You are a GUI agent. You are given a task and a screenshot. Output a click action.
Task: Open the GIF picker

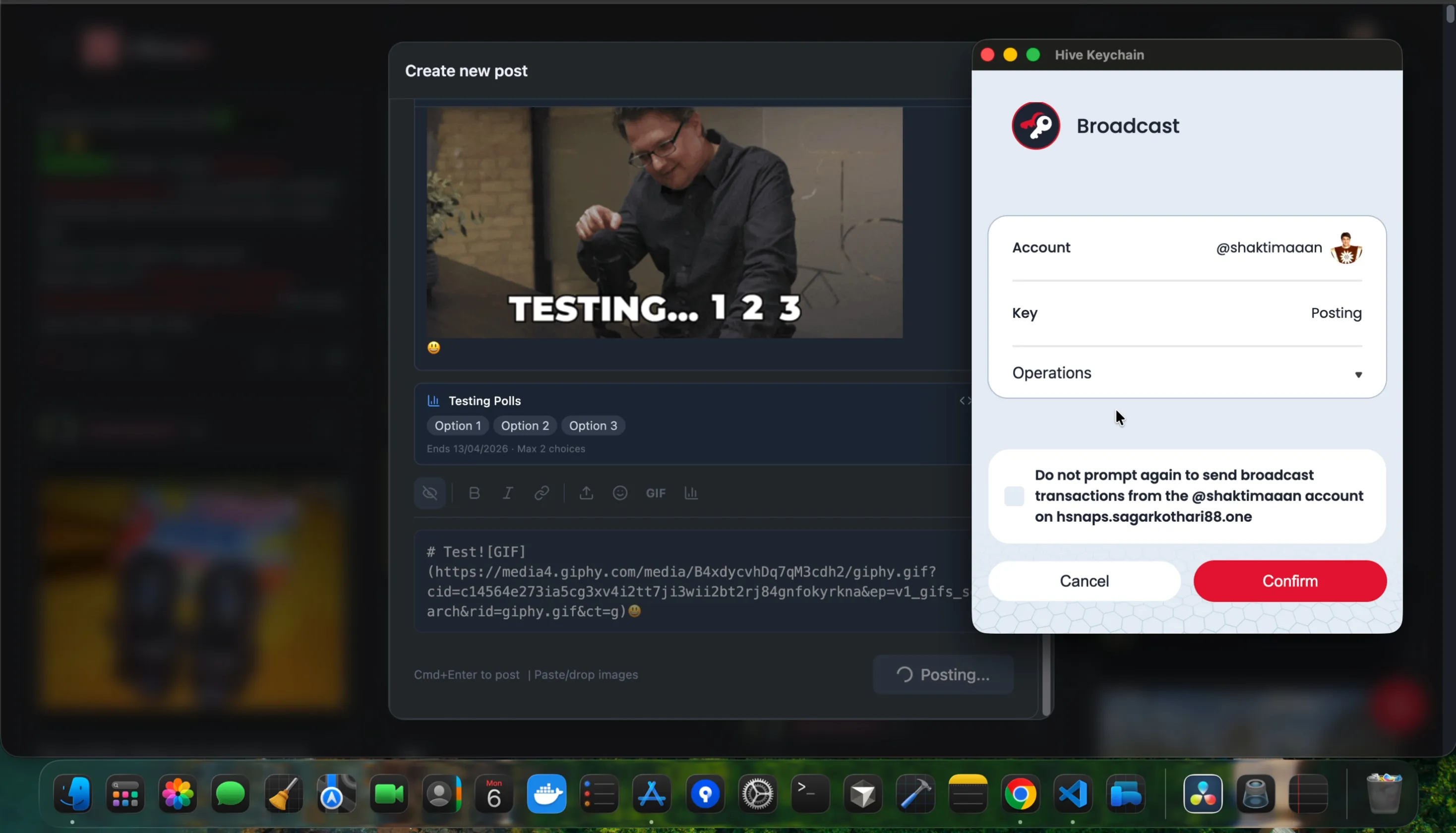tap(656, 493)
